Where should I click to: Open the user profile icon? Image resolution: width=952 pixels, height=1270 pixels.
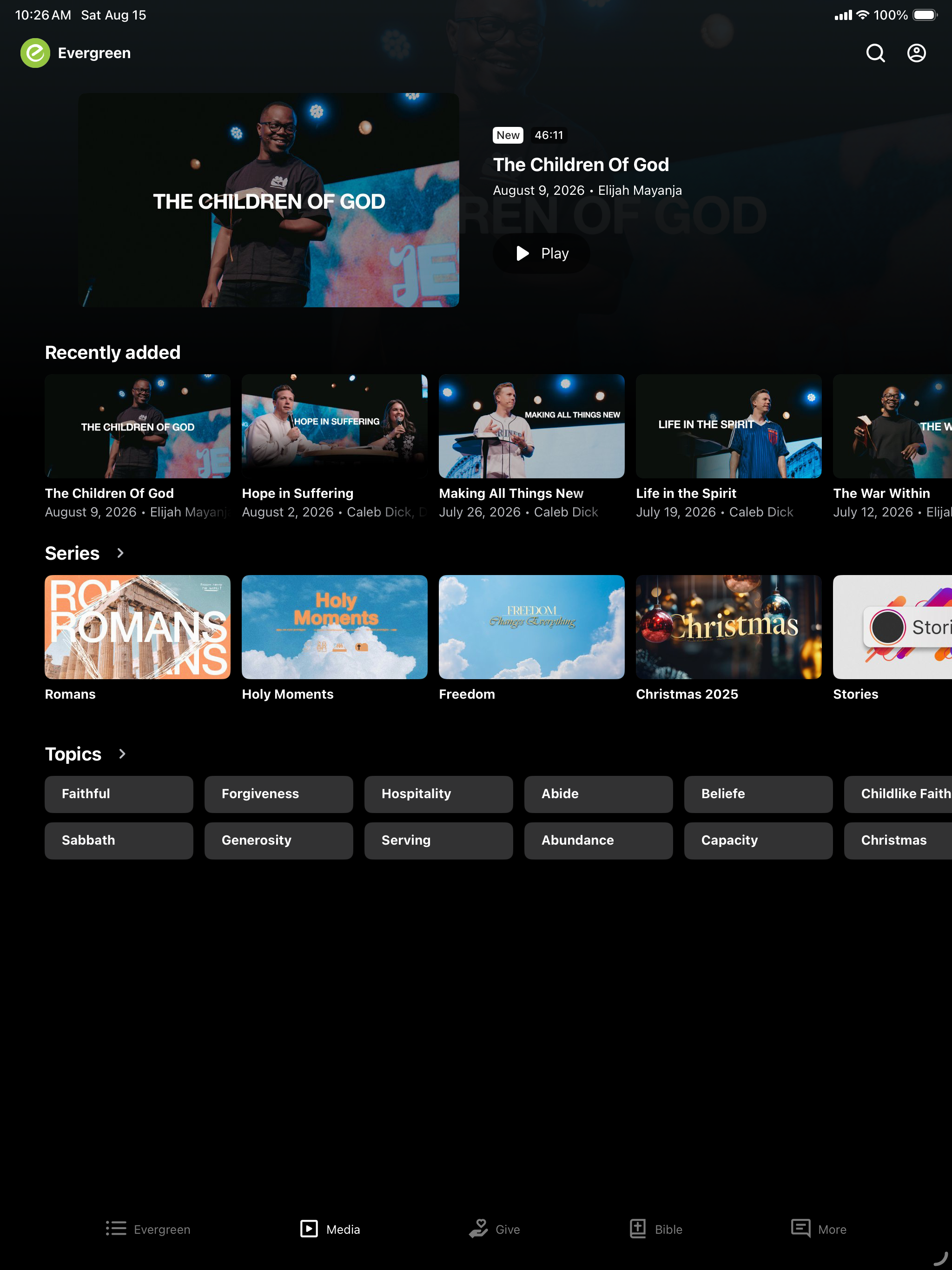[x=916, y=53]
